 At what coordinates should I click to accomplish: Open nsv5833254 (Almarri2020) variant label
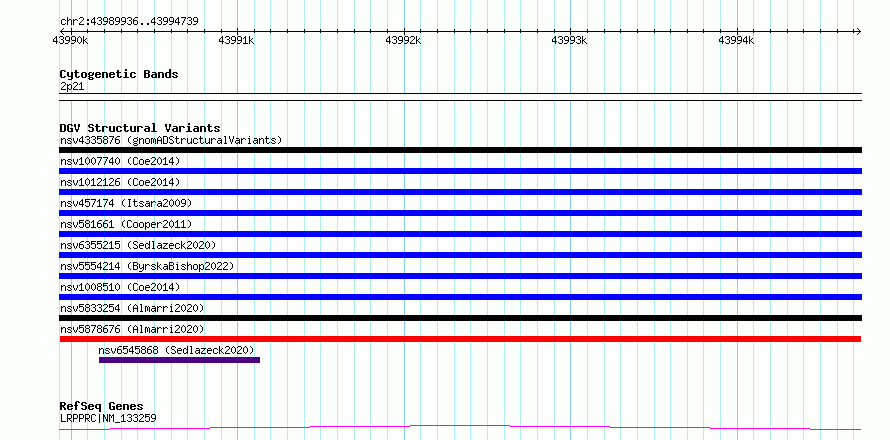pos(132,308)
